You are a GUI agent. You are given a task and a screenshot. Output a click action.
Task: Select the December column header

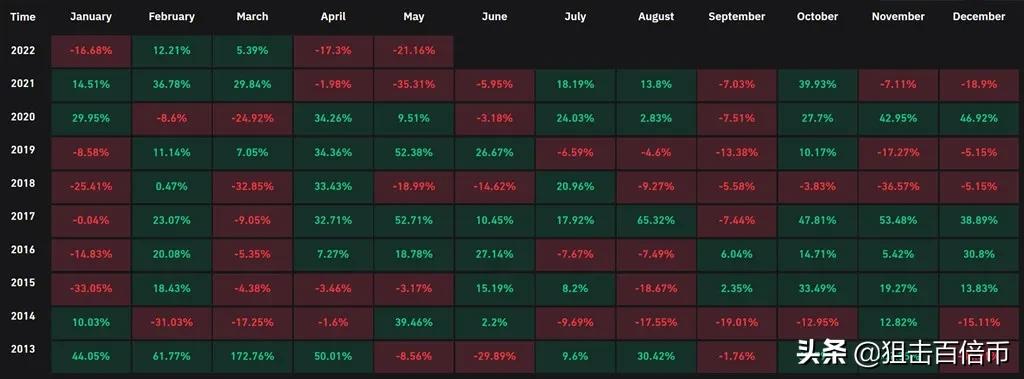point(978,17)
